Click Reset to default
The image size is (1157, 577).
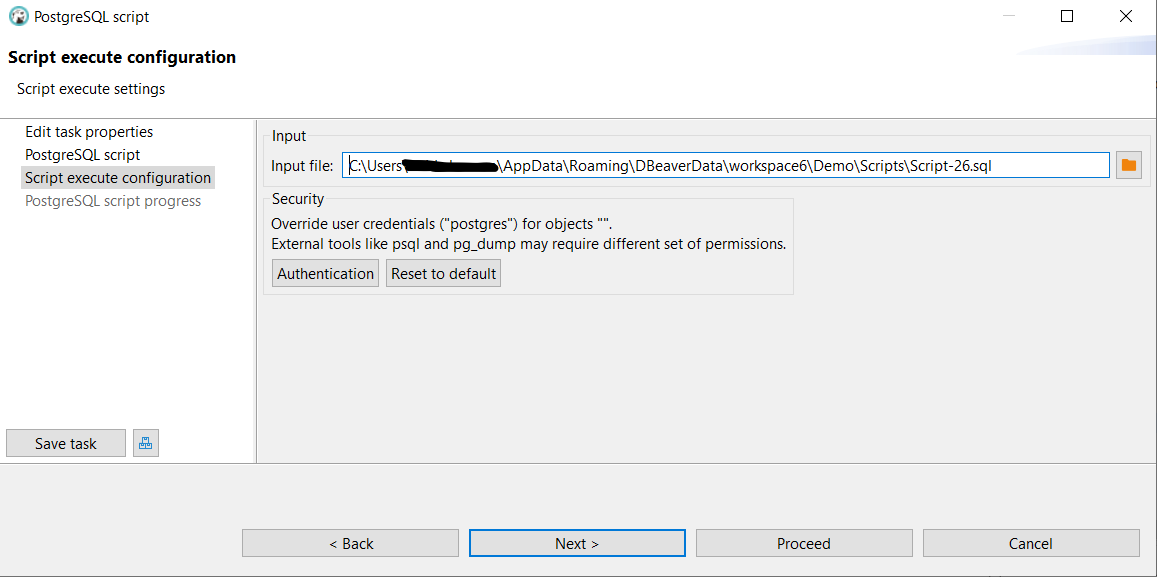(x=443, y=272)
